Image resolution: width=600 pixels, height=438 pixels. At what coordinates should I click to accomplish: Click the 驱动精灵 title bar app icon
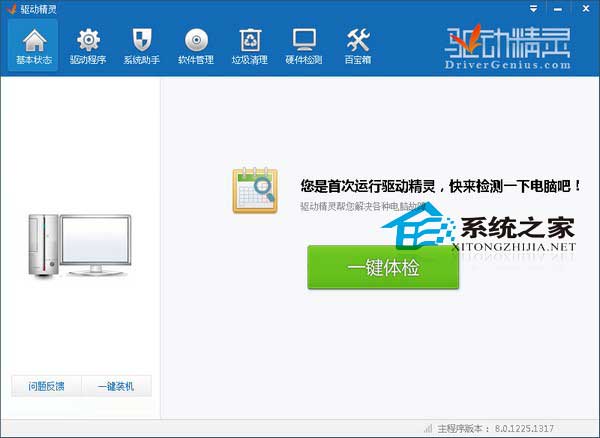[11, 9]
